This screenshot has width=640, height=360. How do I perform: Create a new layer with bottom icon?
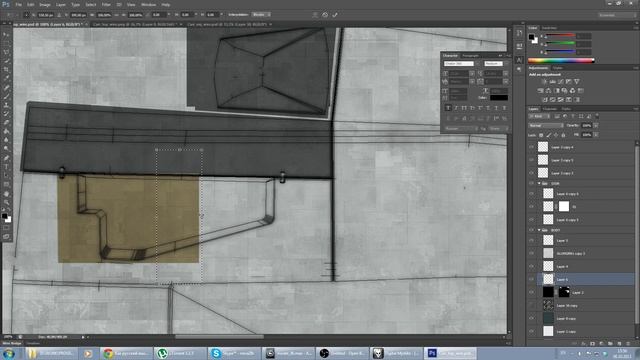619,344
